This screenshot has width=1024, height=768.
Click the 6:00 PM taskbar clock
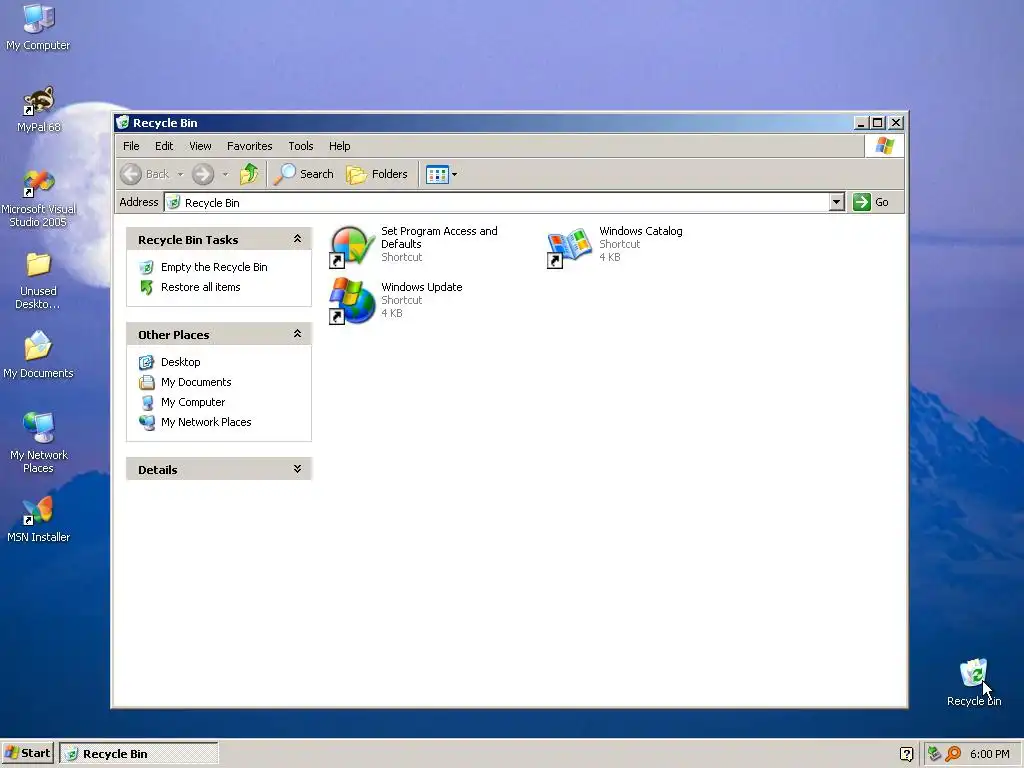pos(989,754)
